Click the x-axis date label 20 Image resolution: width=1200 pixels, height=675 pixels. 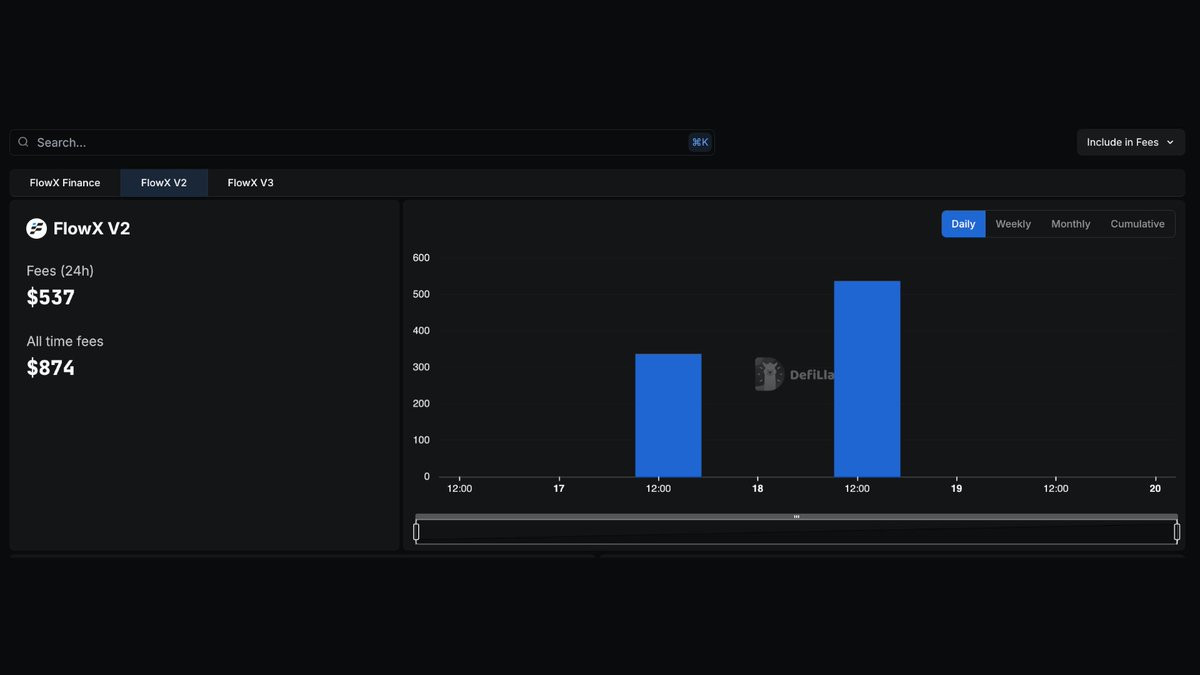click(1155, 489)
